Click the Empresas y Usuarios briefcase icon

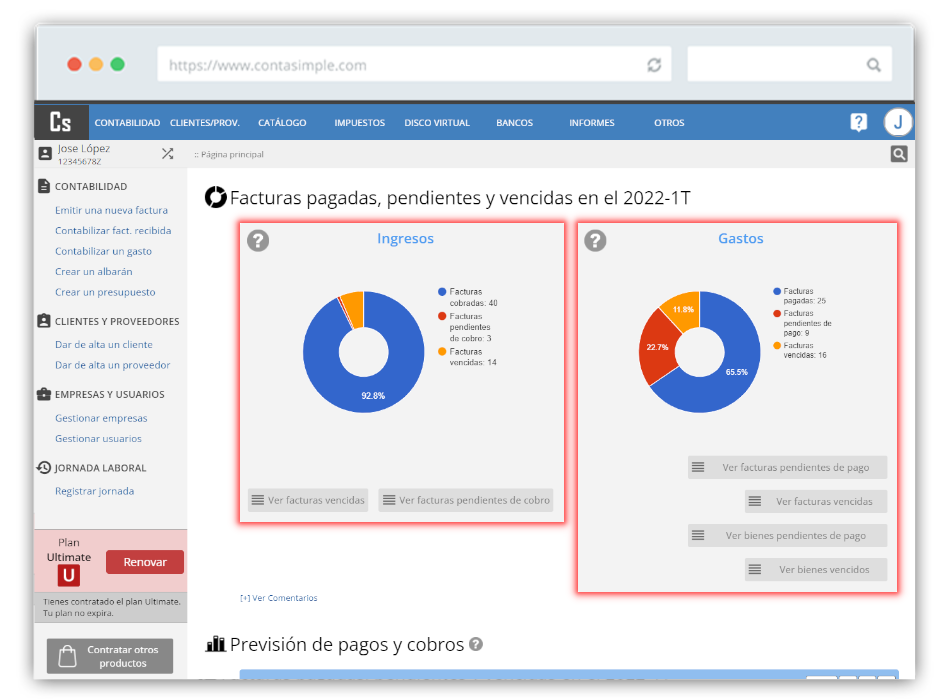click(44, 394)
